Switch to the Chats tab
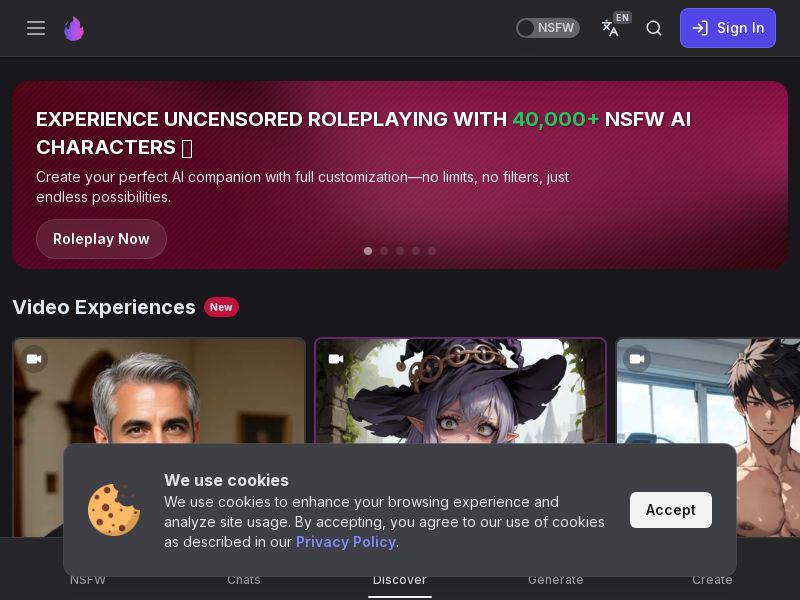This screenshot has width=800, height=600. click(x=243, y=580)
